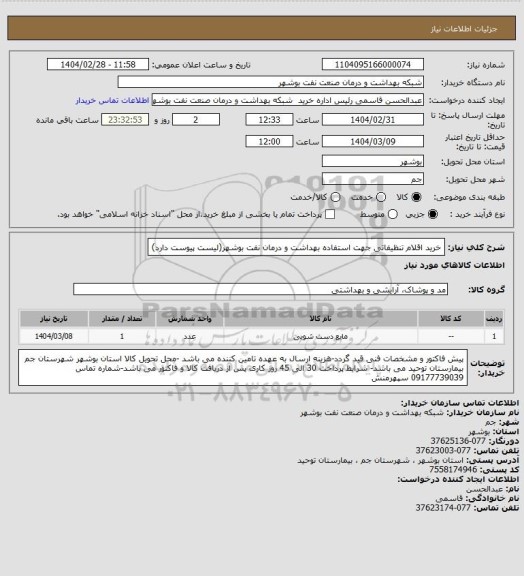Click the request creator name field
Viewport: 524px width, 576px height.
(x=288, y=100)
